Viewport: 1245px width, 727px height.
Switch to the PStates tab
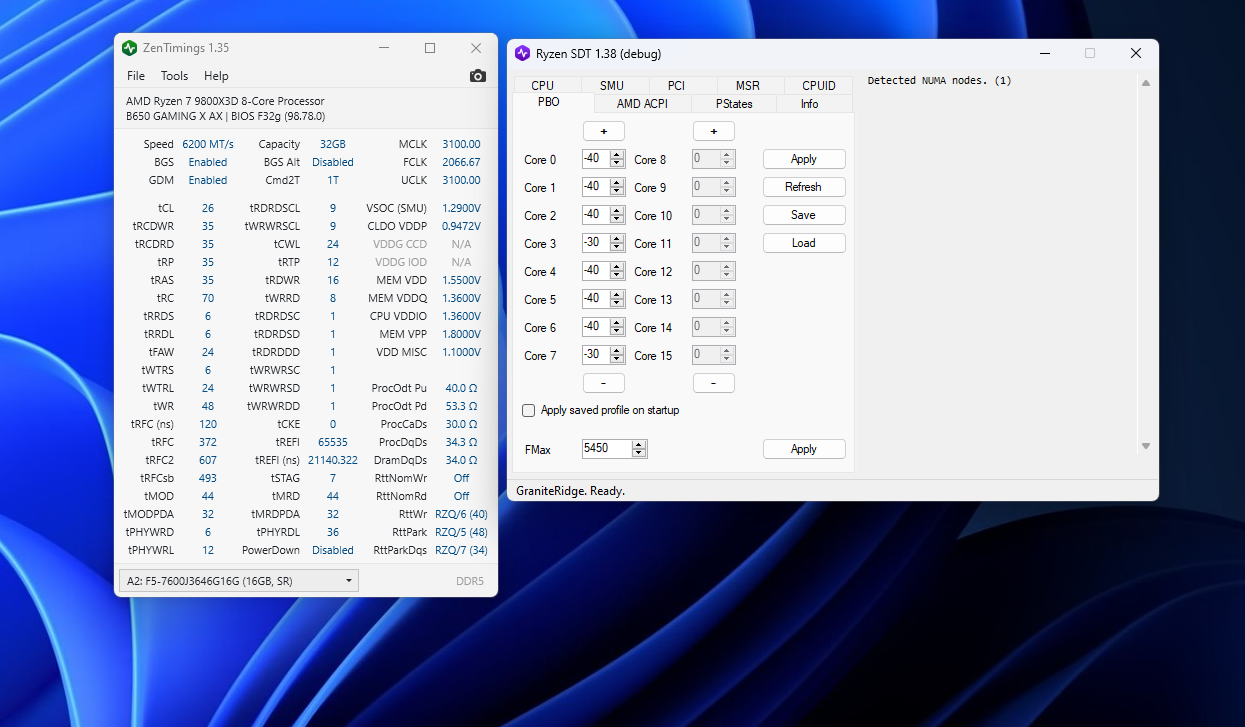click(x=734, y=104)
